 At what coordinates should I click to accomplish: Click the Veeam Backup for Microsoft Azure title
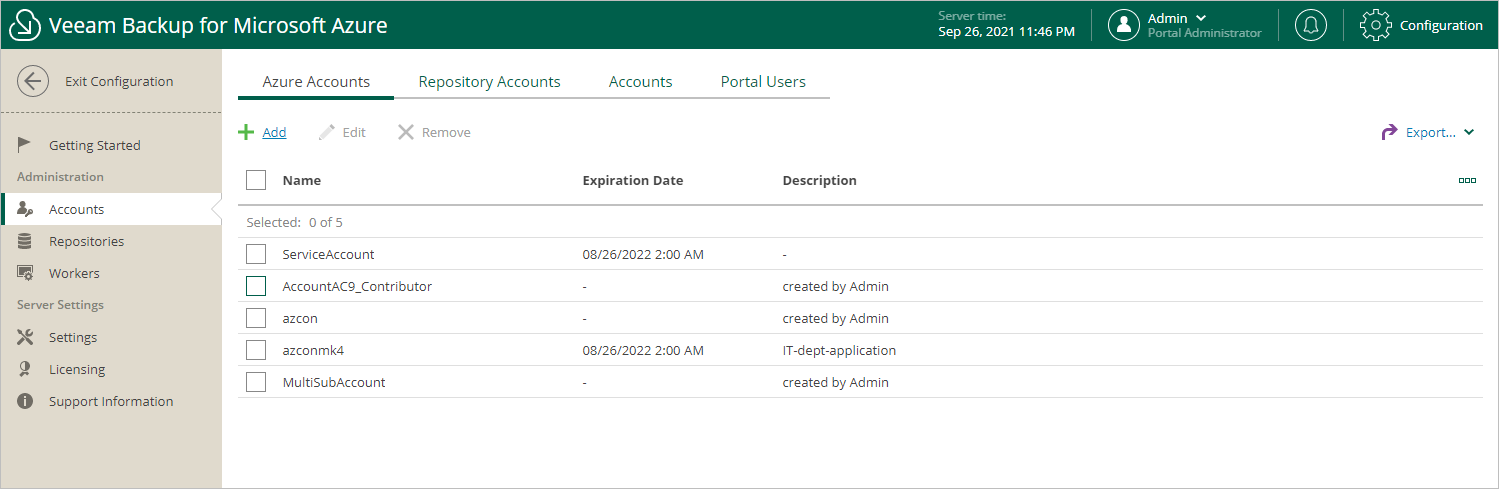click(x=218, y=25)
